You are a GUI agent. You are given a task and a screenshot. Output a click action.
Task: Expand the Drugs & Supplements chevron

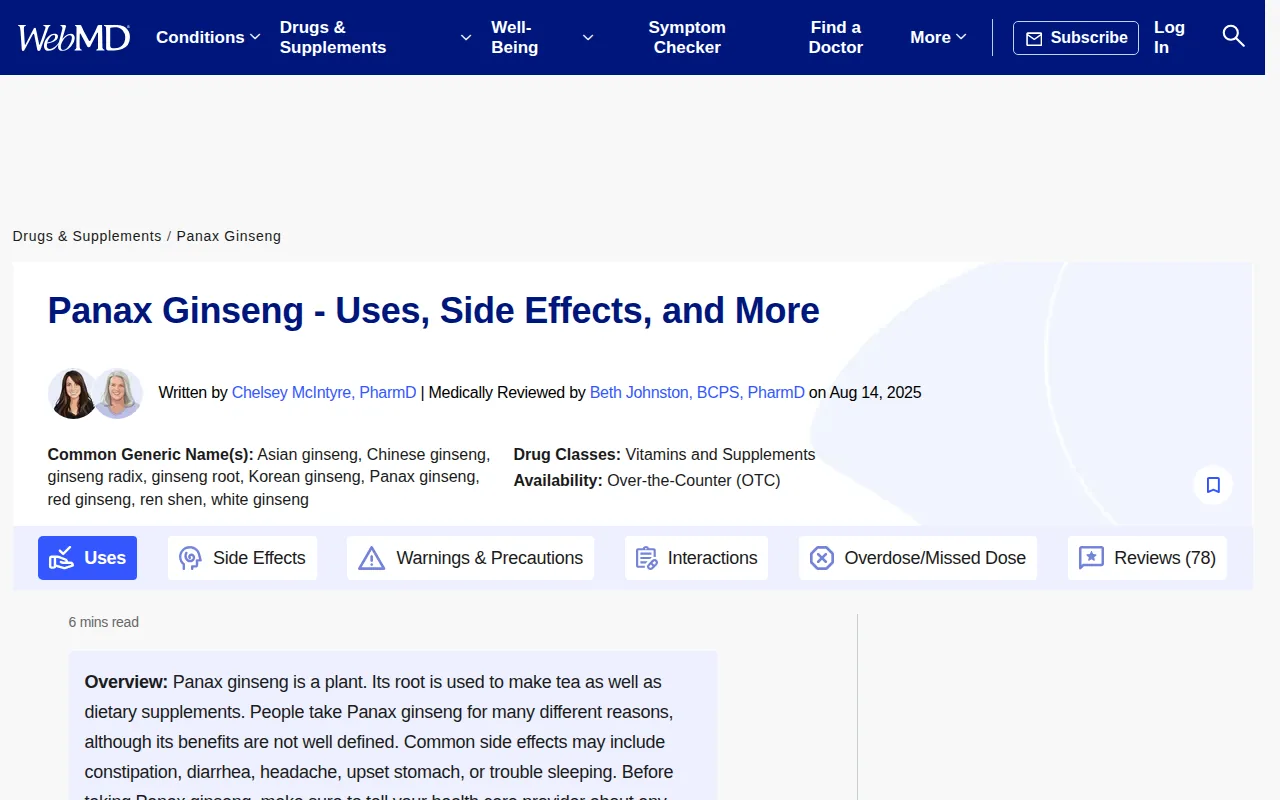(x=466, y=37)
